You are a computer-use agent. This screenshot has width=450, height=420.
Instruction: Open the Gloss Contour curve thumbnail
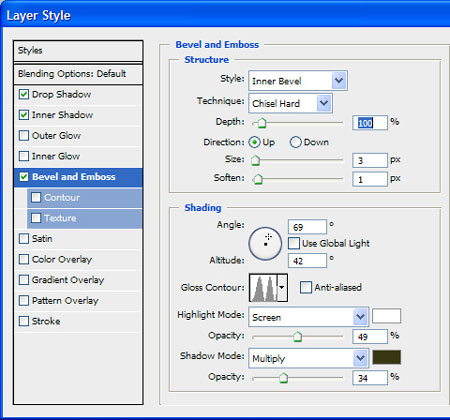click(263, 288)
